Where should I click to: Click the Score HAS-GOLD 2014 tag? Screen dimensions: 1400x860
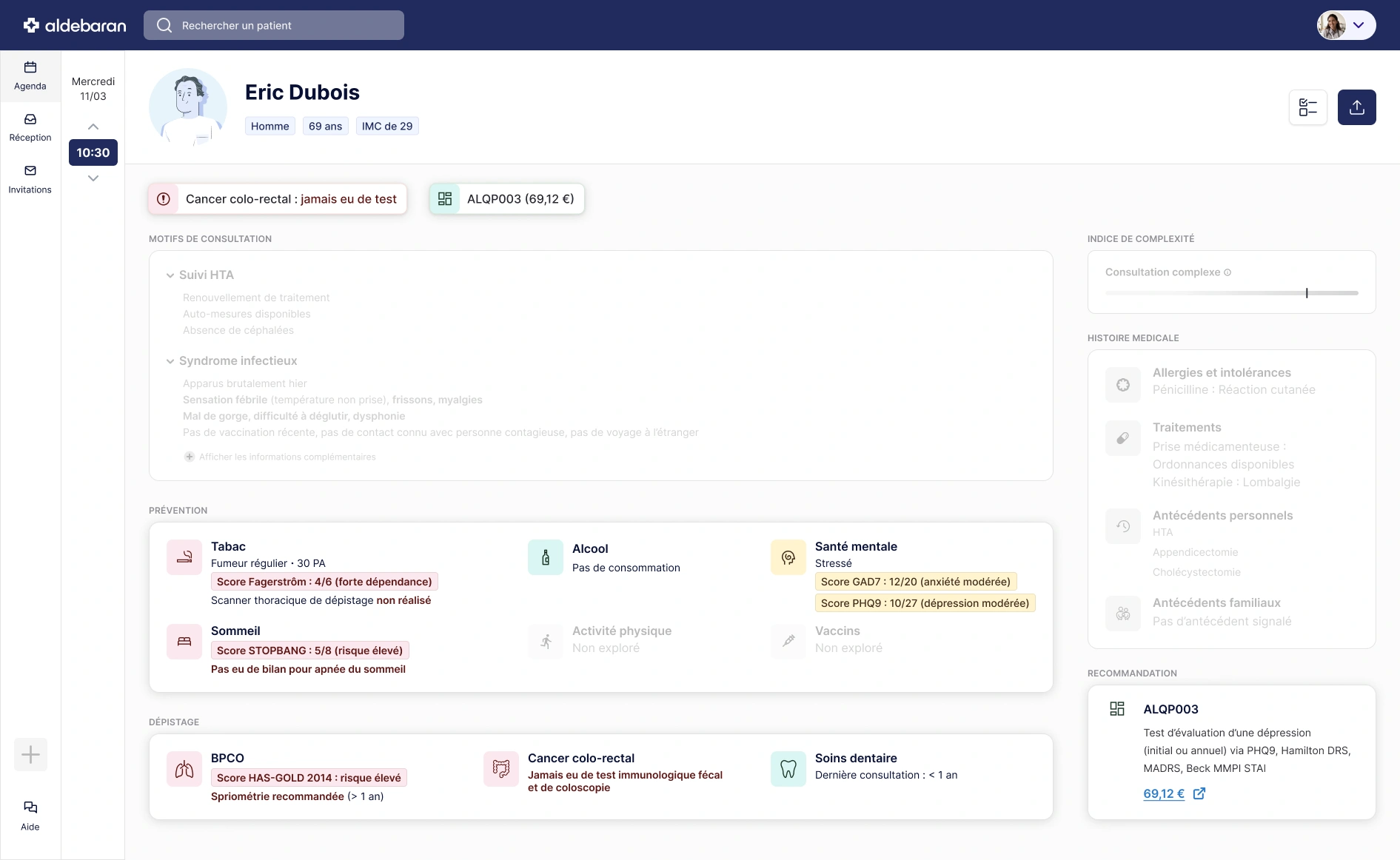(309, 778)
